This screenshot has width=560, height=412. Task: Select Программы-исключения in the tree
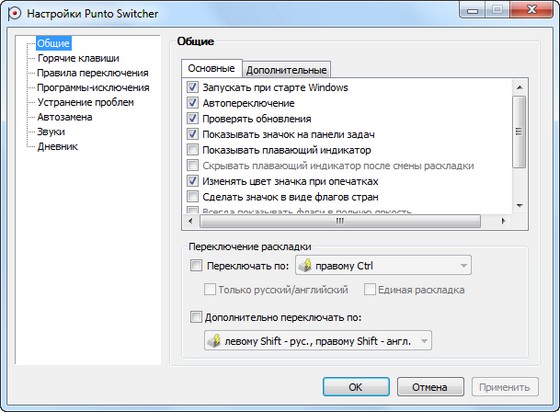pos(93,87)
